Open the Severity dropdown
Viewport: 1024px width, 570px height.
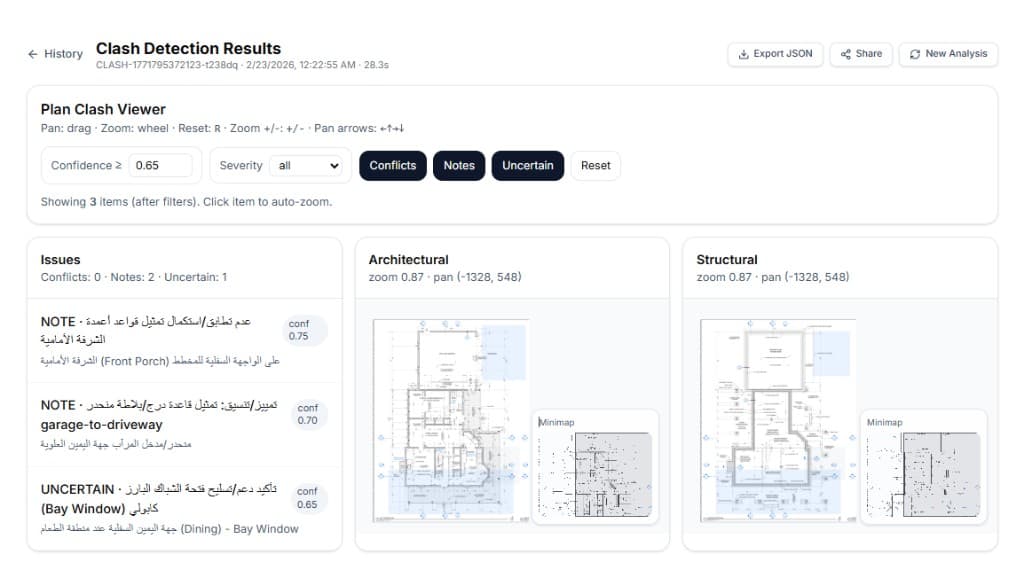pos(308,166)
